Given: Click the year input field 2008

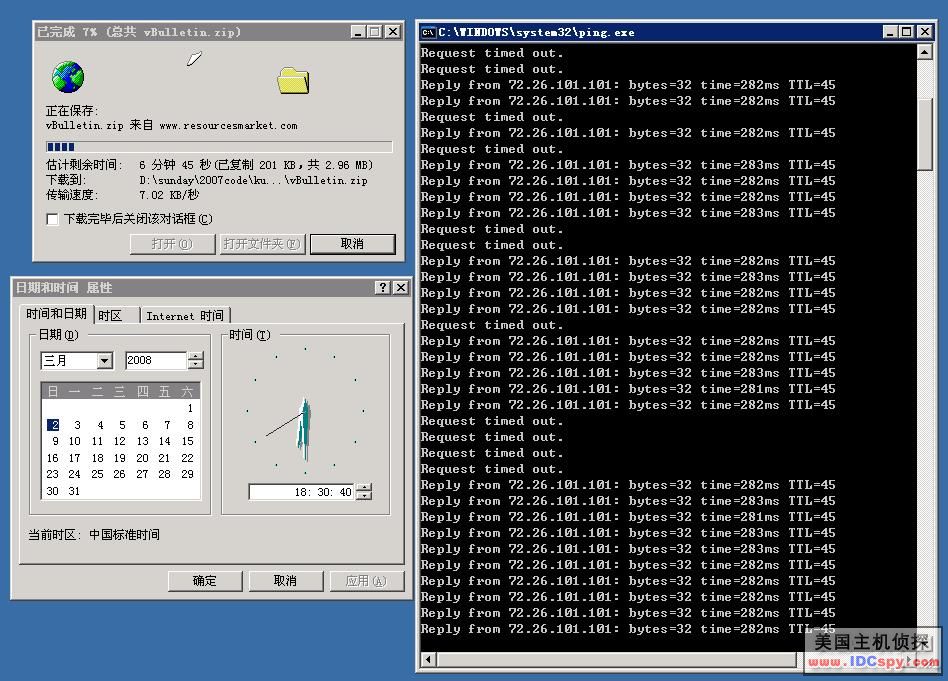Looking at the screenshot, I should coord(156,360).
